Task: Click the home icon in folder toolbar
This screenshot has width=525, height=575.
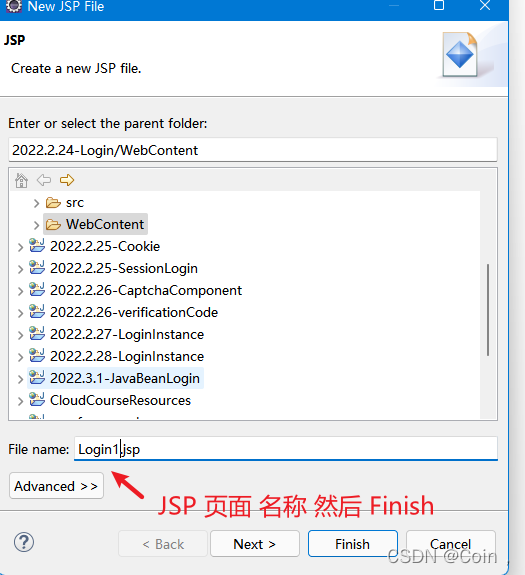Action: click(x=21, y=180)
